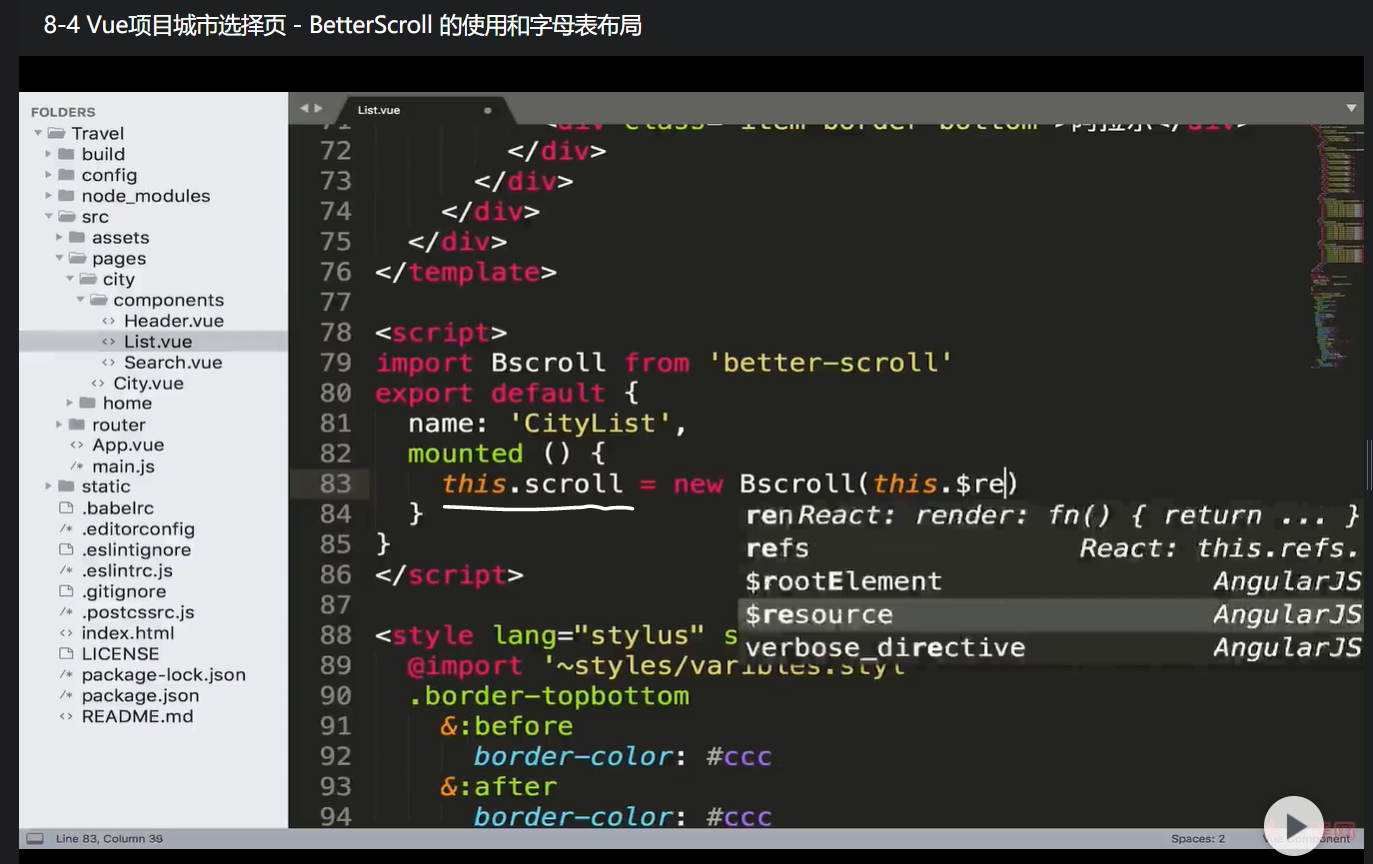The image size is (1373, 864).
Task: Click the README.md file type icon
Action: (66, 717)
